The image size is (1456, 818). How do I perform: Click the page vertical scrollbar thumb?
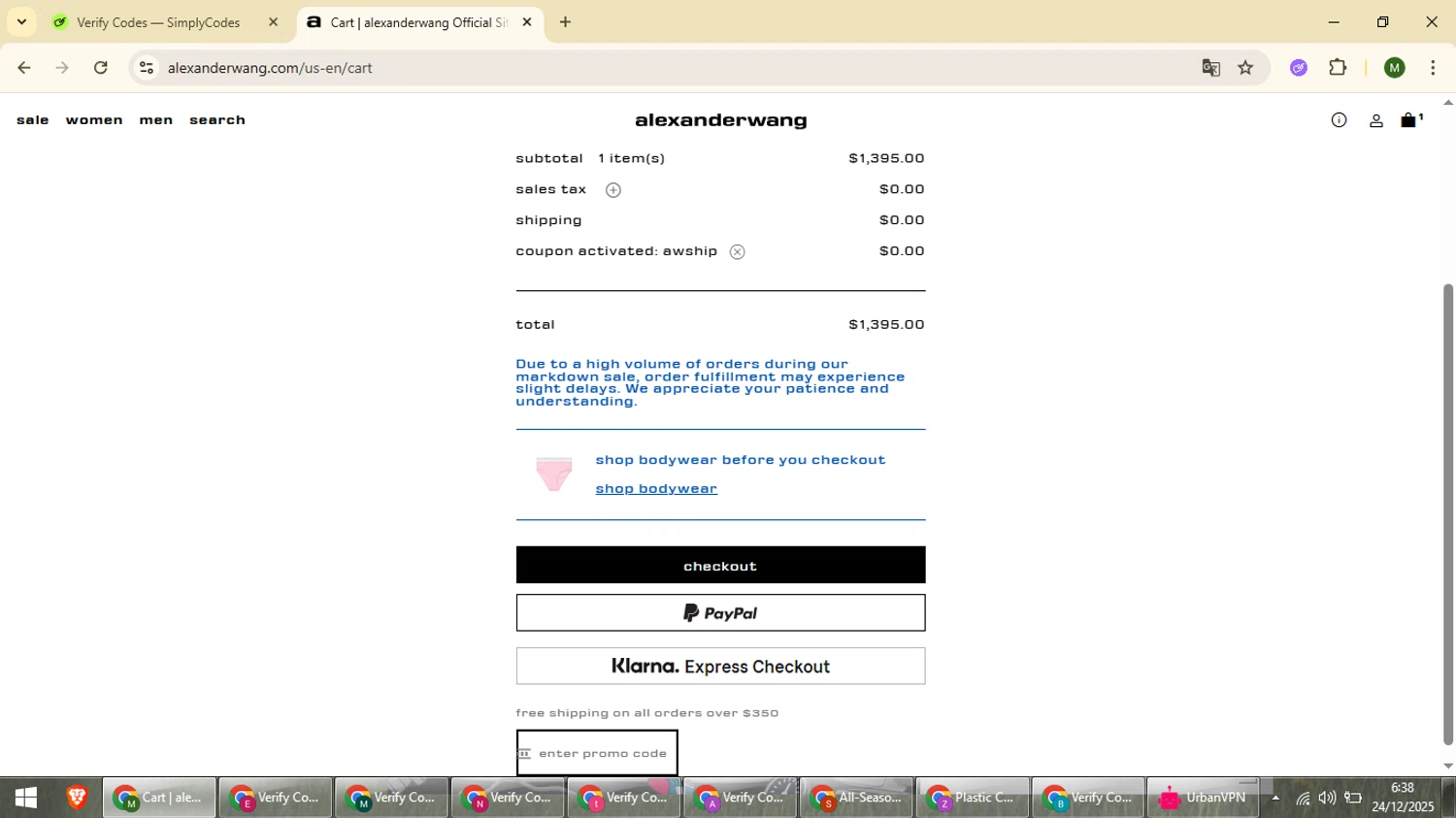[x=1448, y=514]
